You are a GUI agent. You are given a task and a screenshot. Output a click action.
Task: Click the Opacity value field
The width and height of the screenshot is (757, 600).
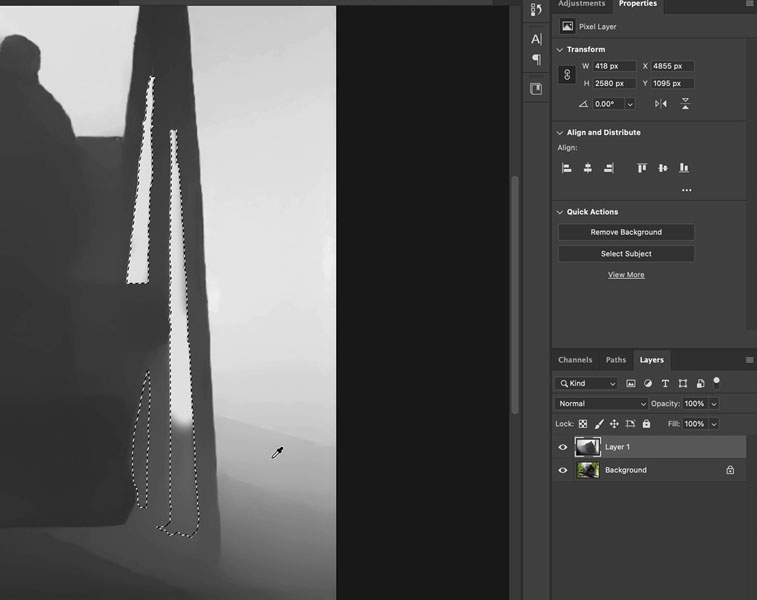coord(695,404)
